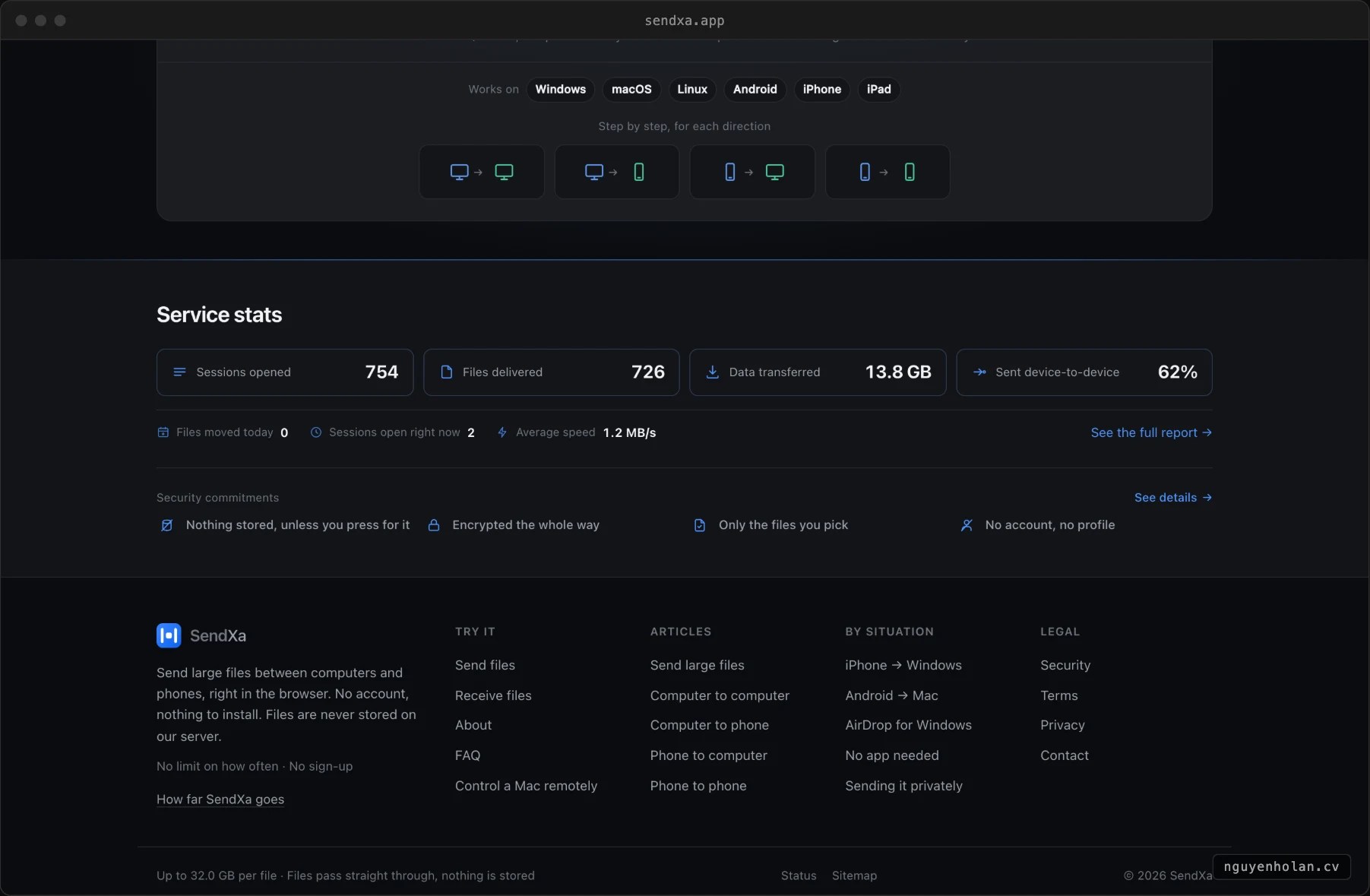Open the Terms legal page
Viewport: 1370px width, 896px height.
pos(1058,695)
